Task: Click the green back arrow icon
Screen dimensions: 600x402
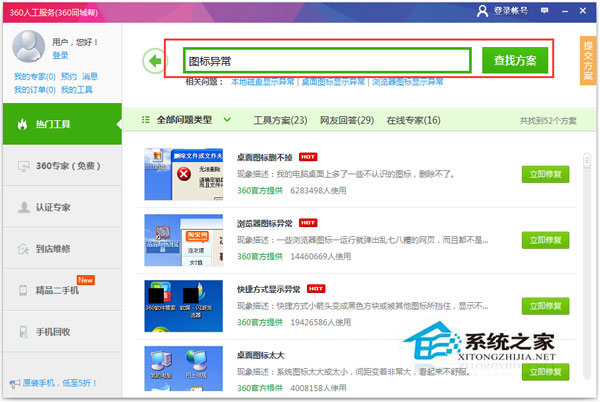Action: click(154, 61)
